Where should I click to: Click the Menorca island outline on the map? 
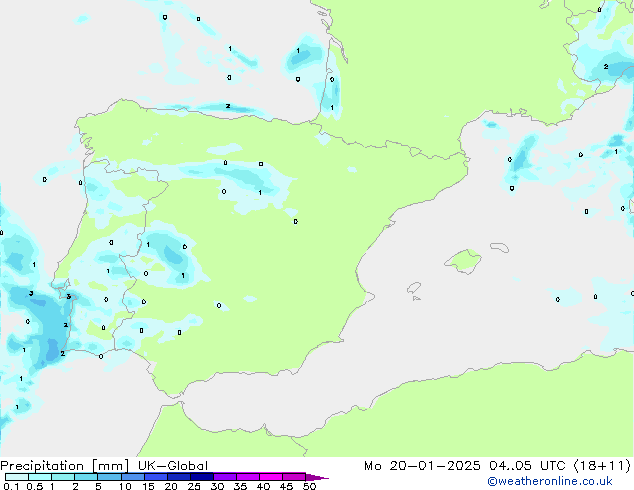click(x=499, y=247)
